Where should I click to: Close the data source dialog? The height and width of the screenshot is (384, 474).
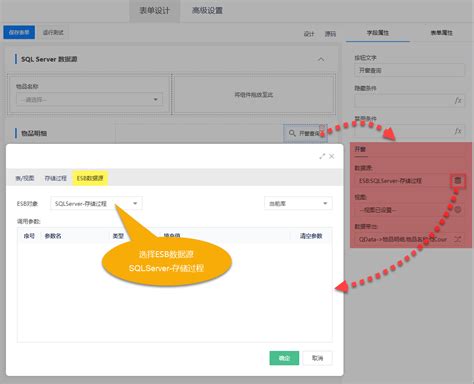(x=332, y=156)
